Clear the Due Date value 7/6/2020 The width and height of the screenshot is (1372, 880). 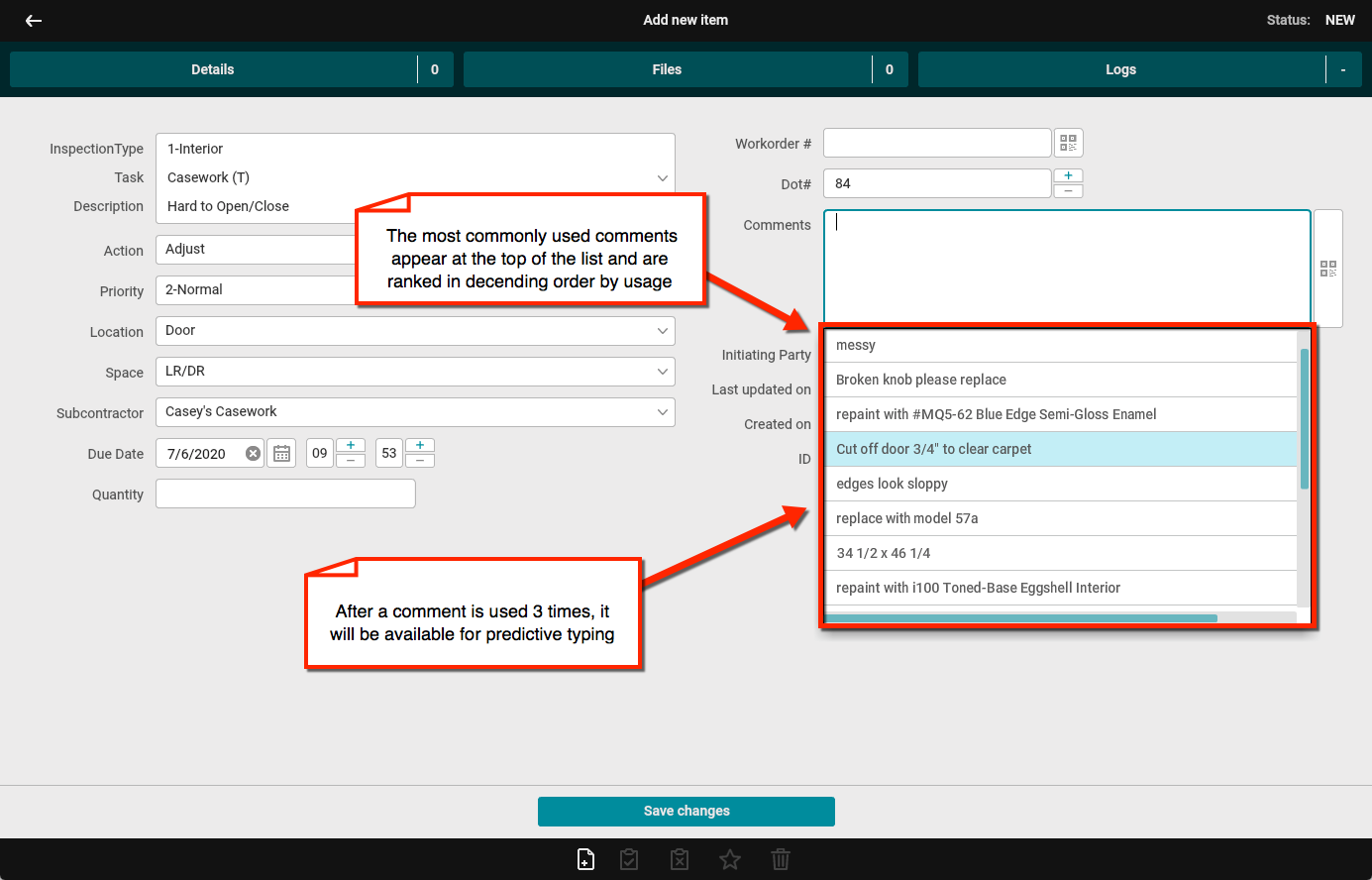point(254,454)
